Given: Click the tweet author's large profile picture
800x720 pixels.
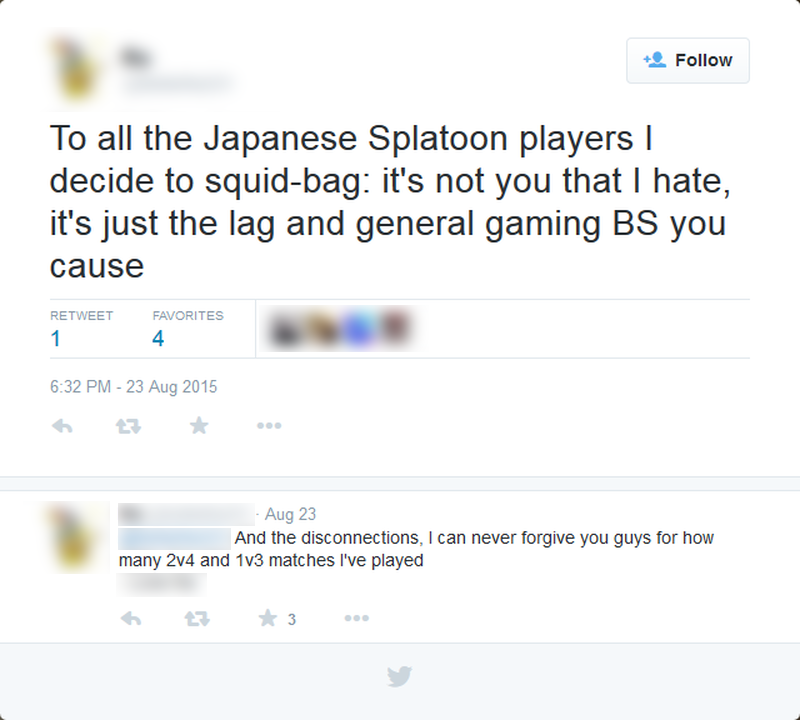Looking at the screenshot, I should [x=78, y=68].
